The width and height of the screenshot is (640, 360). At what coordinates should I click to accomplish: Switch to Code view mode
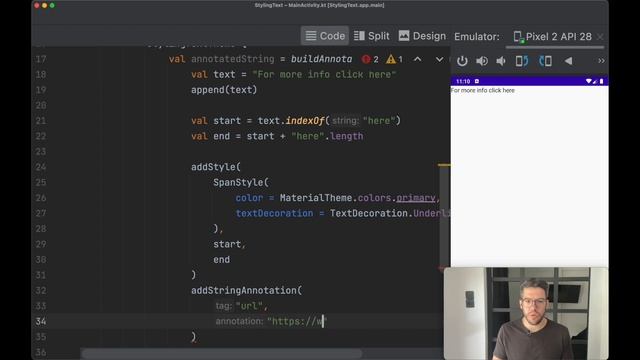(x=325, y=36)
